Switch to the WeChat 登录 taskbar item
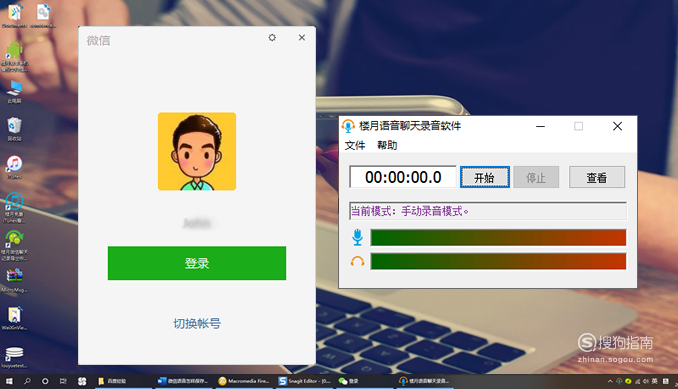The width and height of the screenshot is (678, 389). click(365, 381)
